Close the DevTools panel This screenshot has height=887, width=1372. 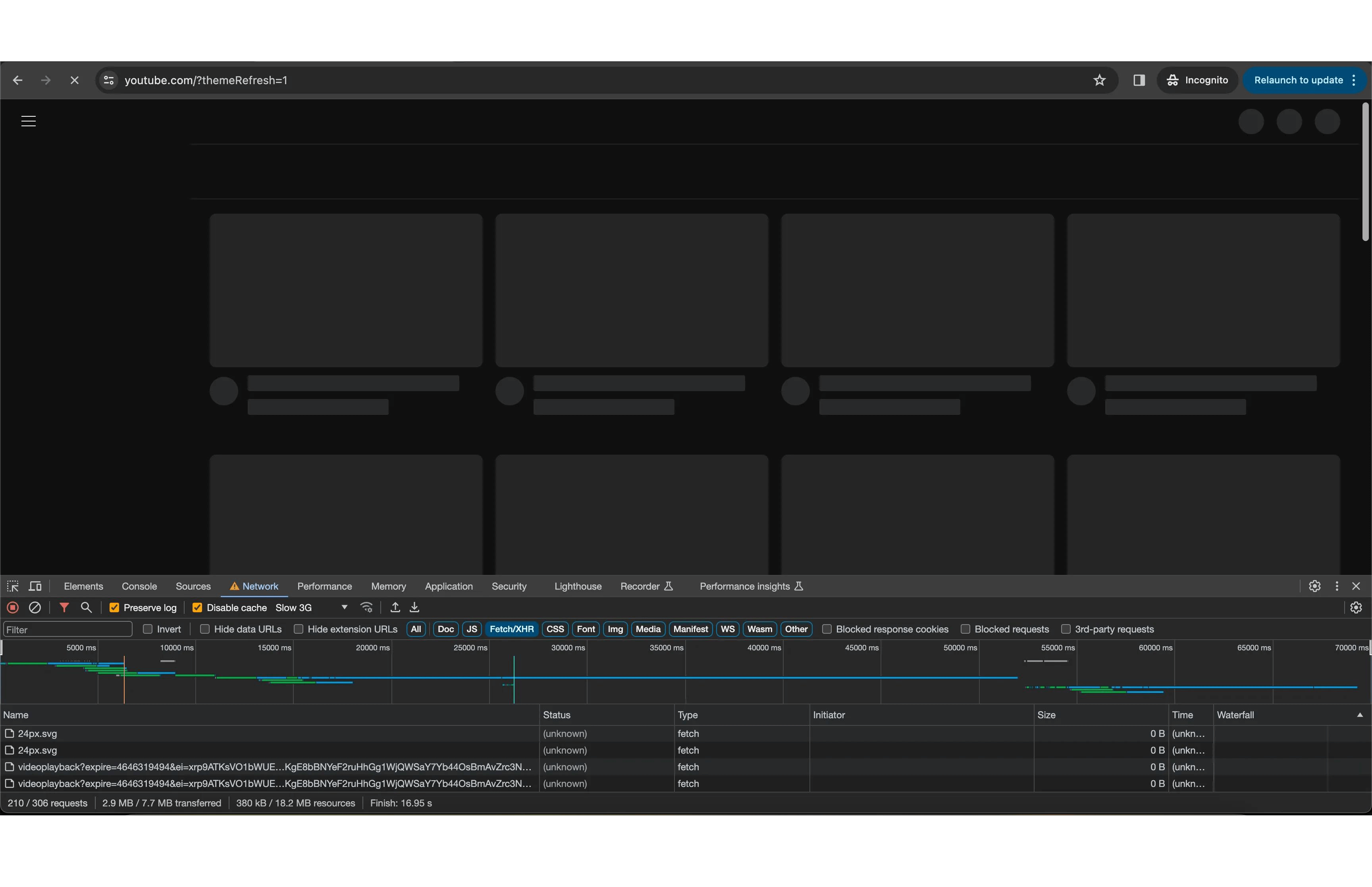tap(1356, 586)
